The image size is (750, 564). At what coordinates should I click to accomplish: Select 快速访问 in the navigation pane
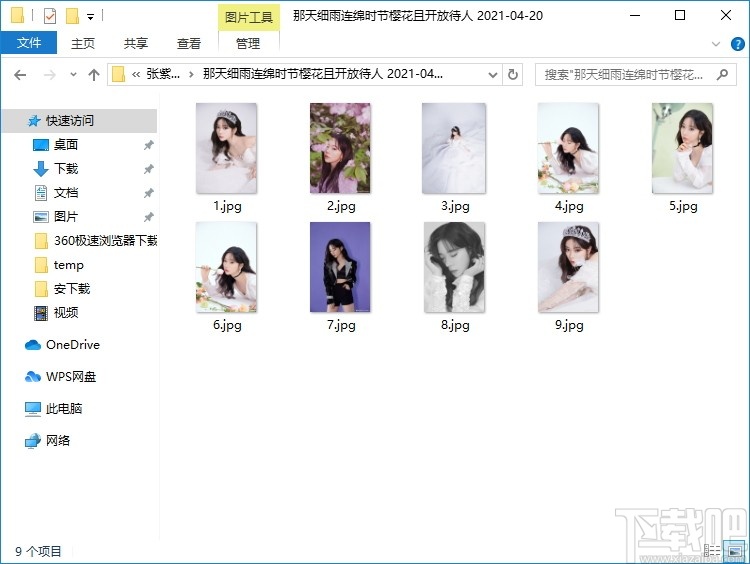click(x=79, y=121)
